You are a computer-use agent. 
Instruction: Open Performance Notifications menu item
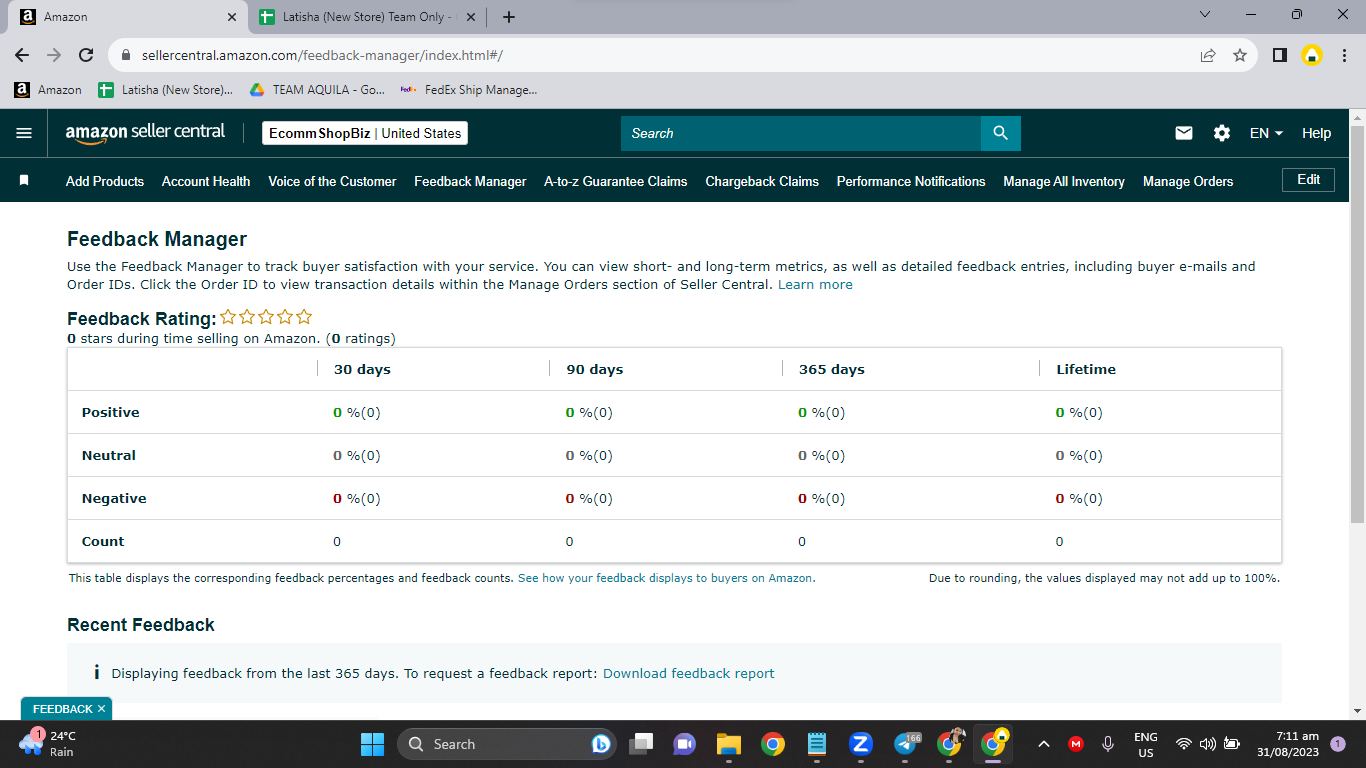[911, 181]
